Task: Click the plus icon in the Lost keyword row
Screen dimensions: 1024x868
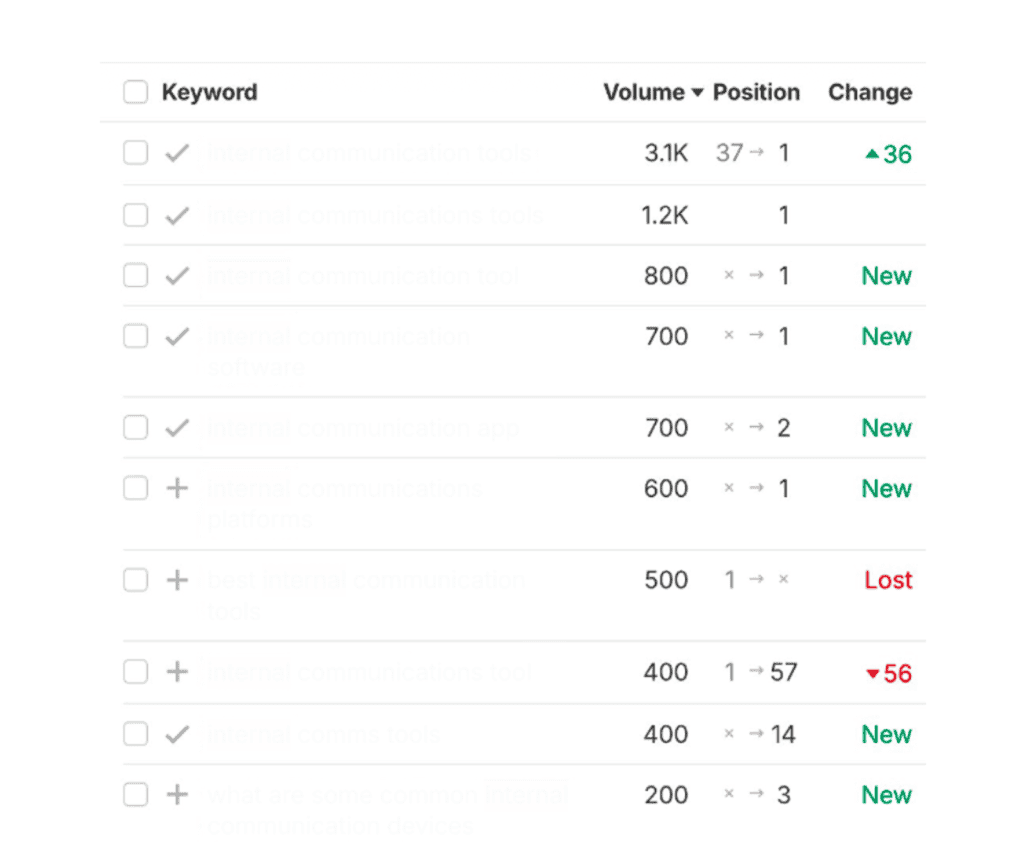Action: pos(177,580)
